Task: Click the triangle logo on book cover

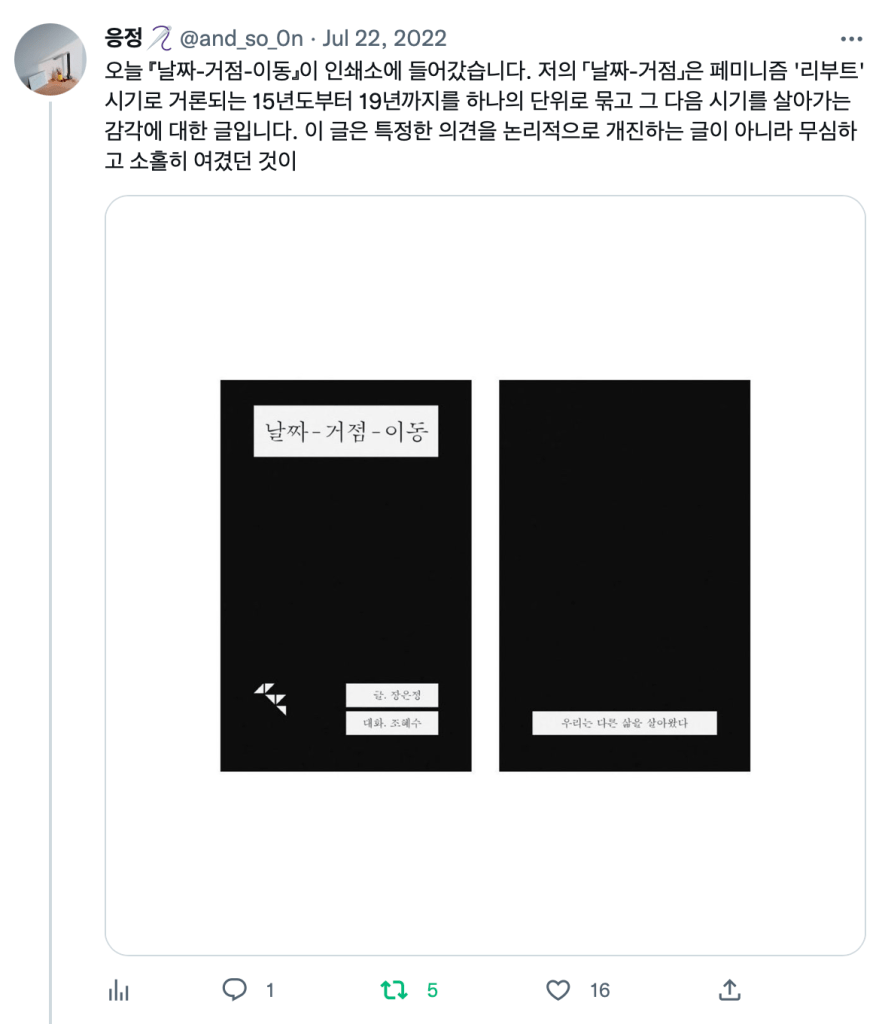Action: [270, 699]
